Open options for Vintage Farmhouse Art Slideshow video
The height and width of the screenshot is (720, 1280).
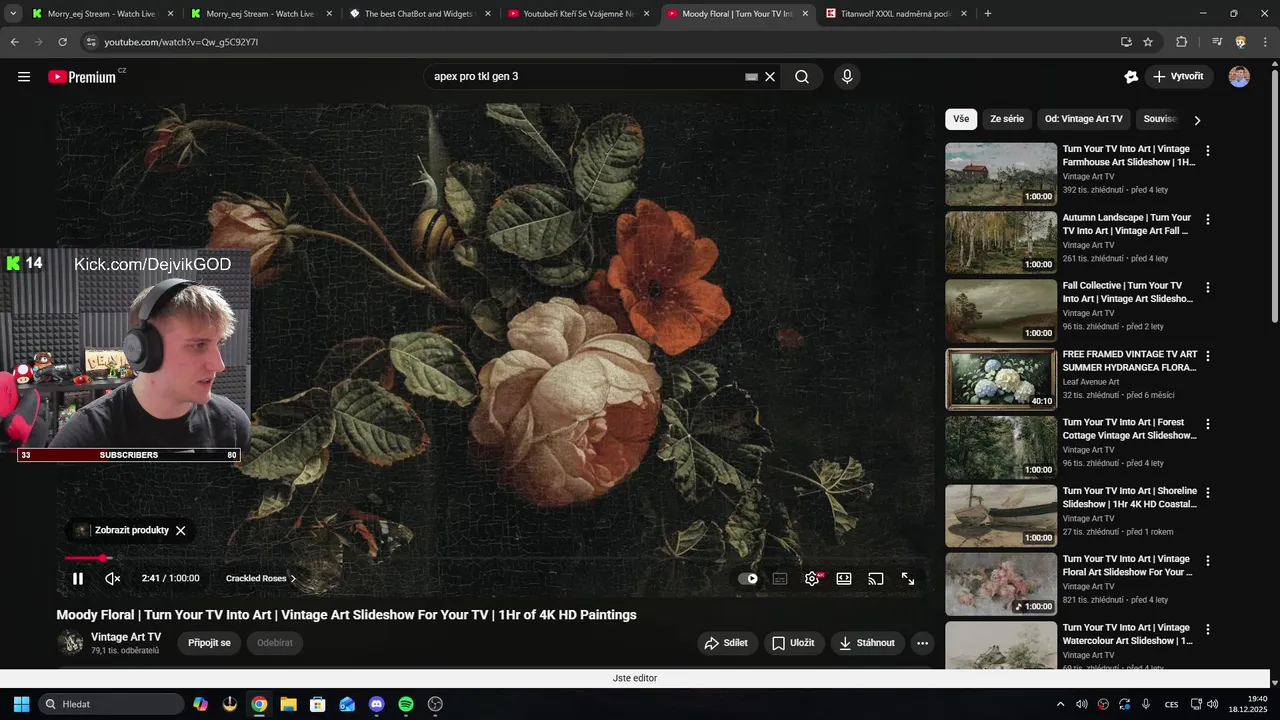pos(1208,151)
